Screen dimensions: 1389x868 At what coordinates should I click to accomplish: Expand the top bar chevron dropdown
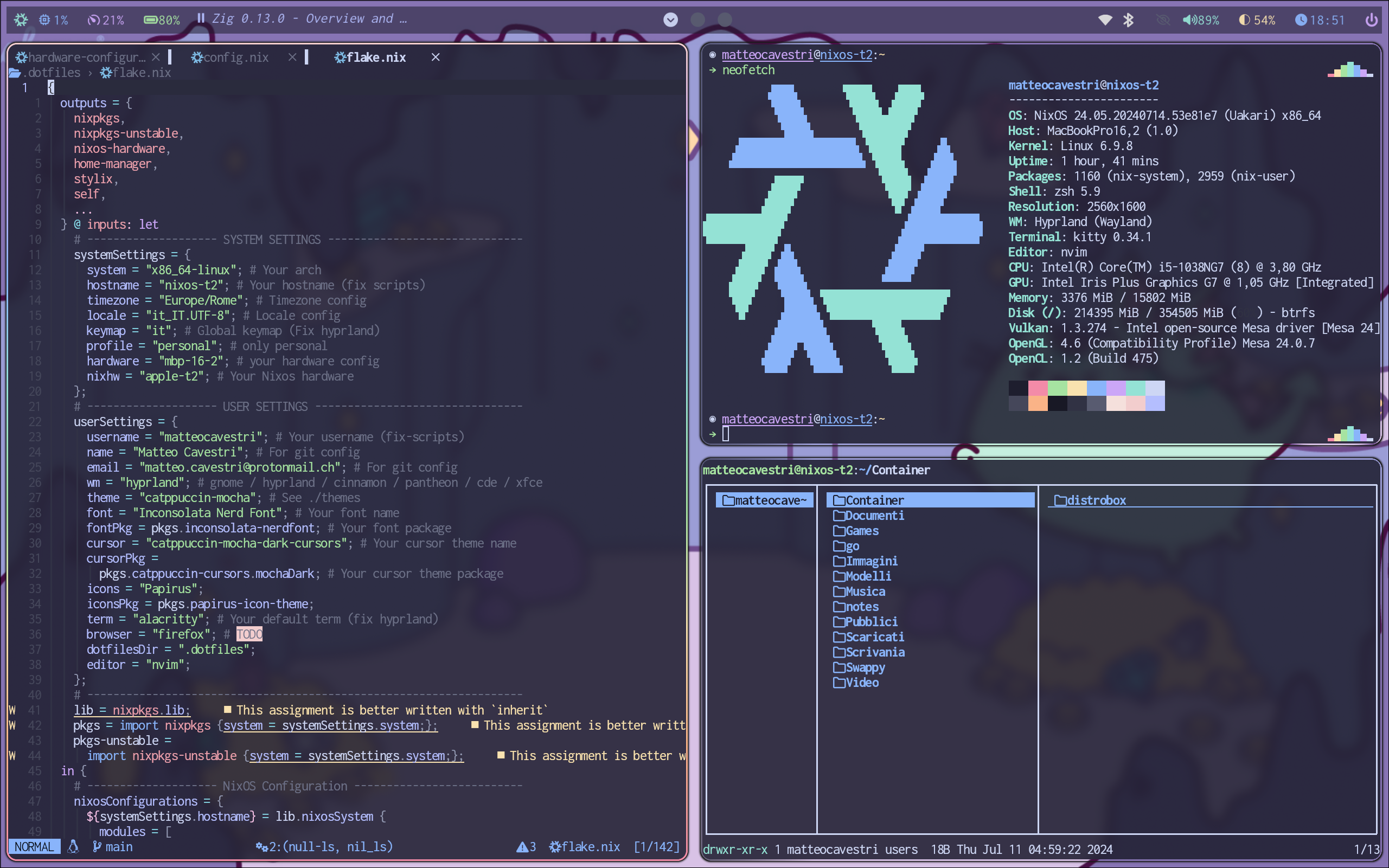670,20
